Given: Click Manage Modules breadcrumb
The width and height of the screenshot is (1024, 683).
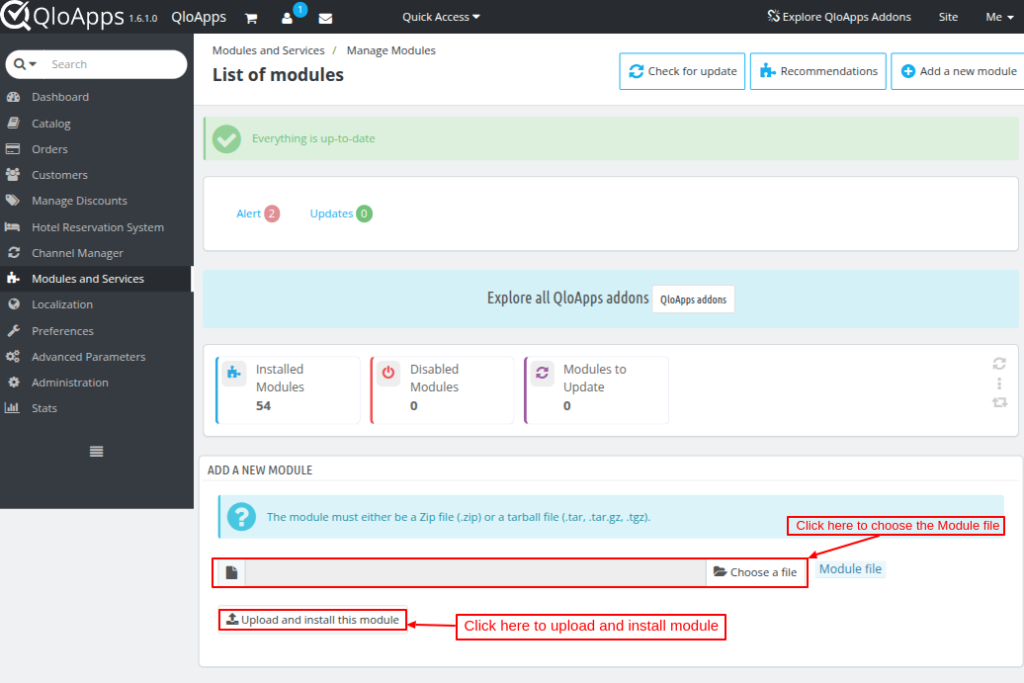Looking at the screenshot, I should tap(391, 50).
